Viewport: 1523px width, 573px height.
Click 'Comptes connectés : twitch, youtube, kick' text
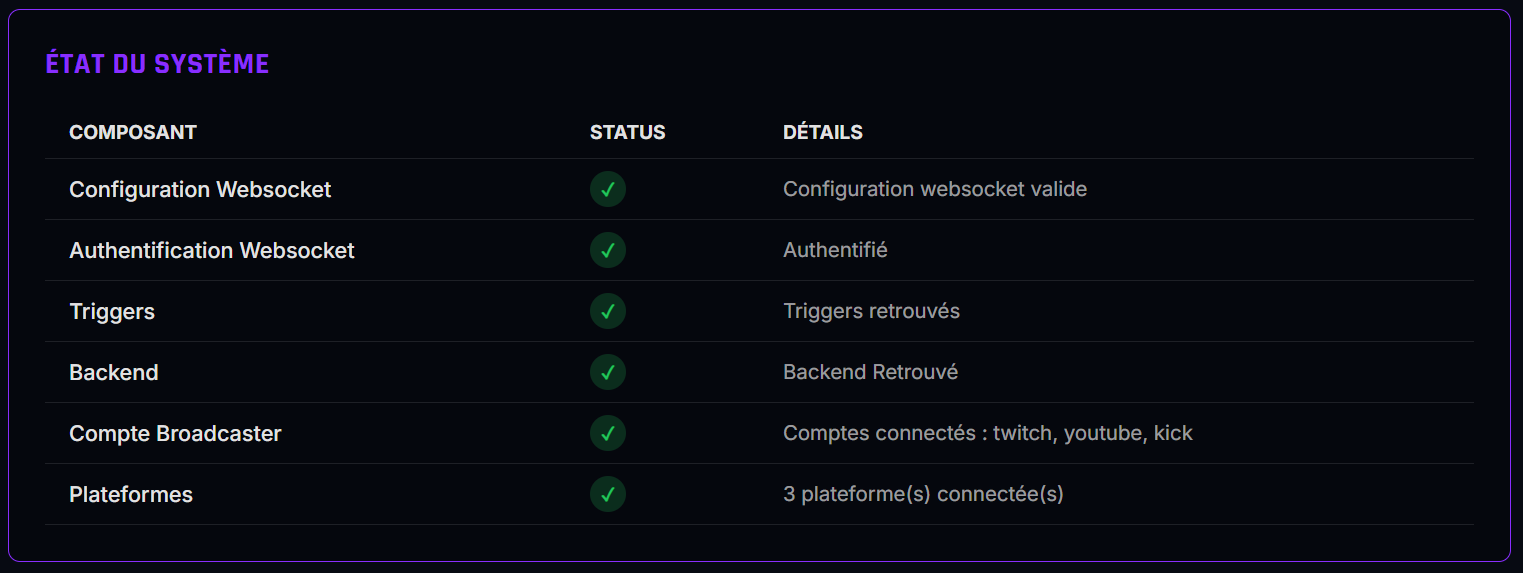click(987, 433)
